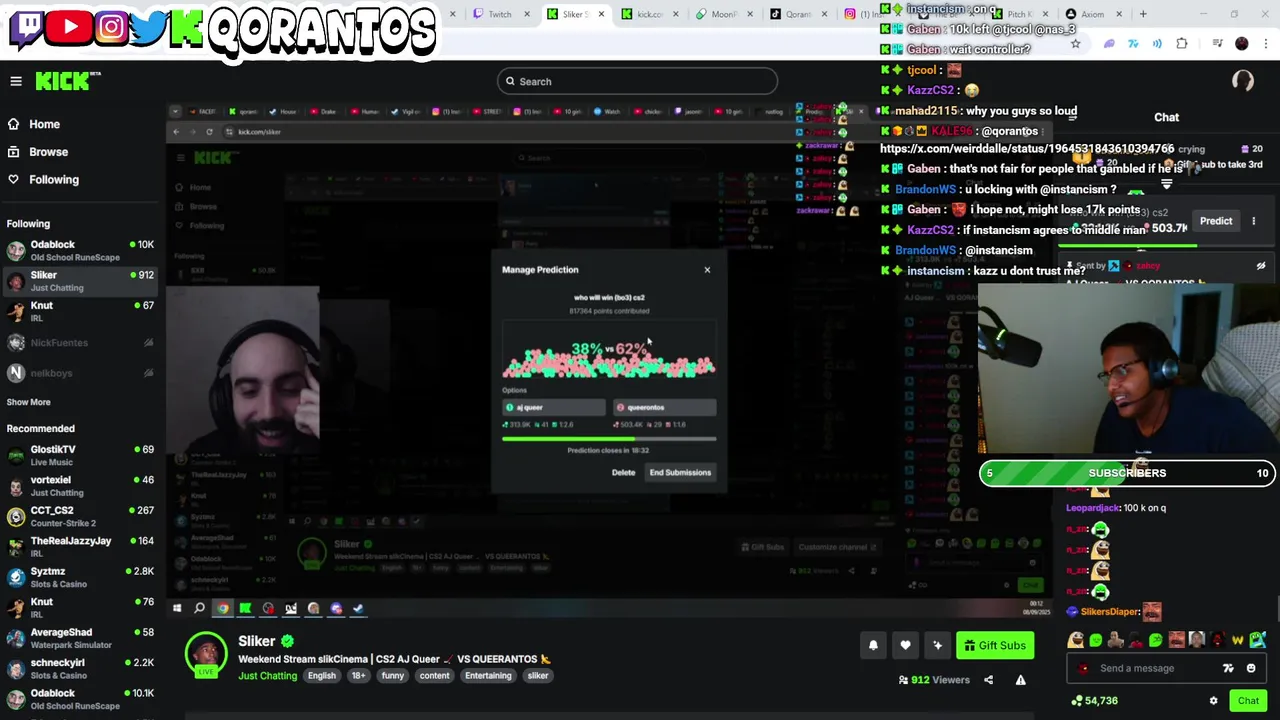
Task: Open the emoji picker in chat
Action: click(1251, 668)
